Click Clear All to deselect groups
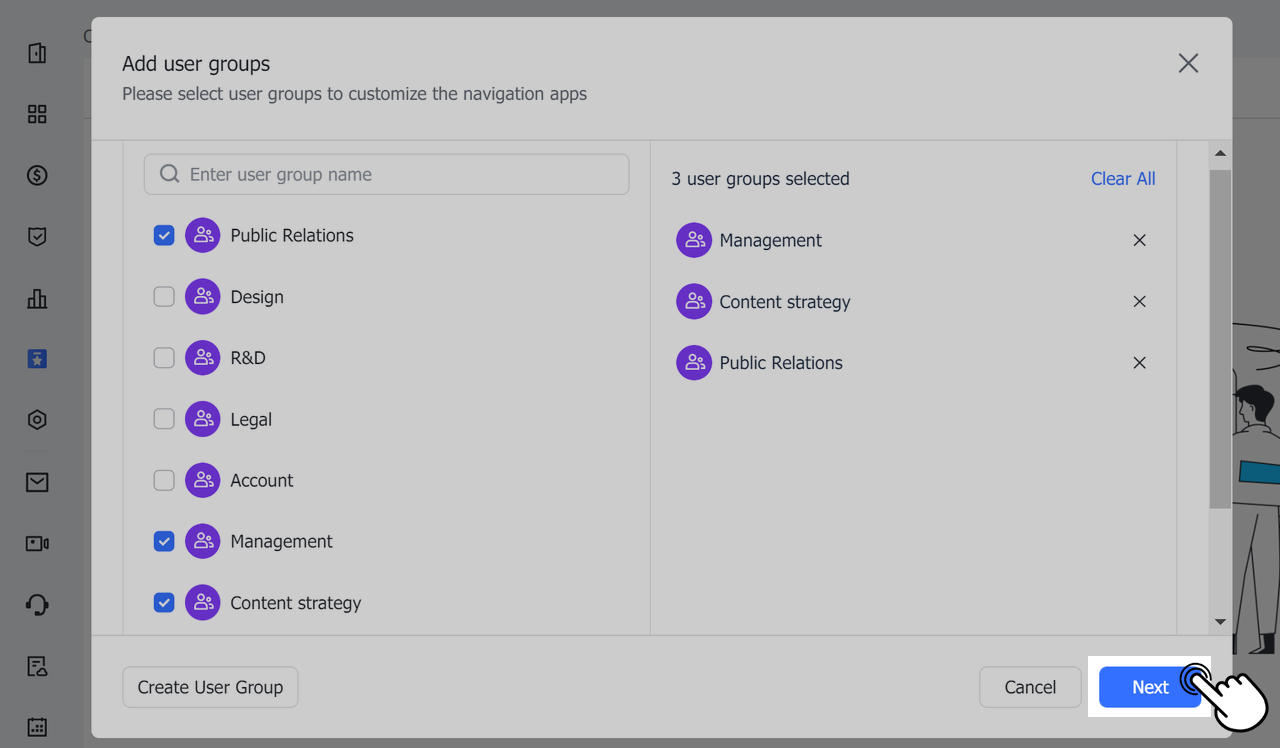1280x748 pixels. tap(1122, 178)
